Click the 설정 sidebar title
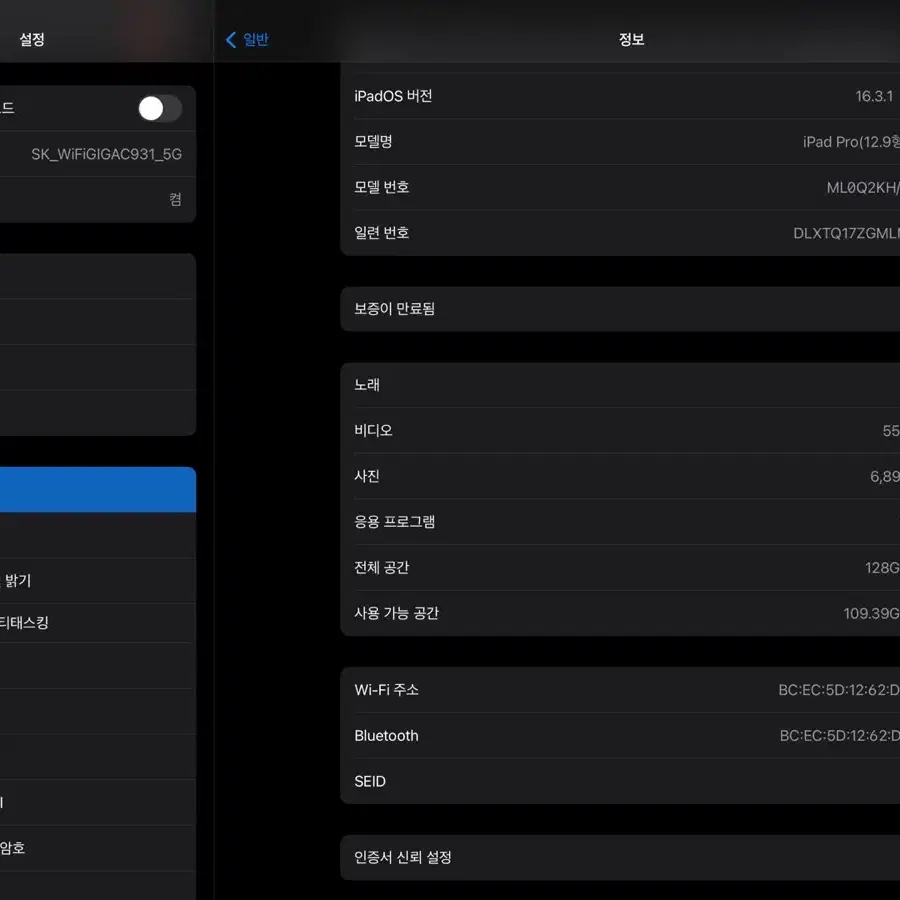Viewport: 900px width, 900px height. (32, 40)
